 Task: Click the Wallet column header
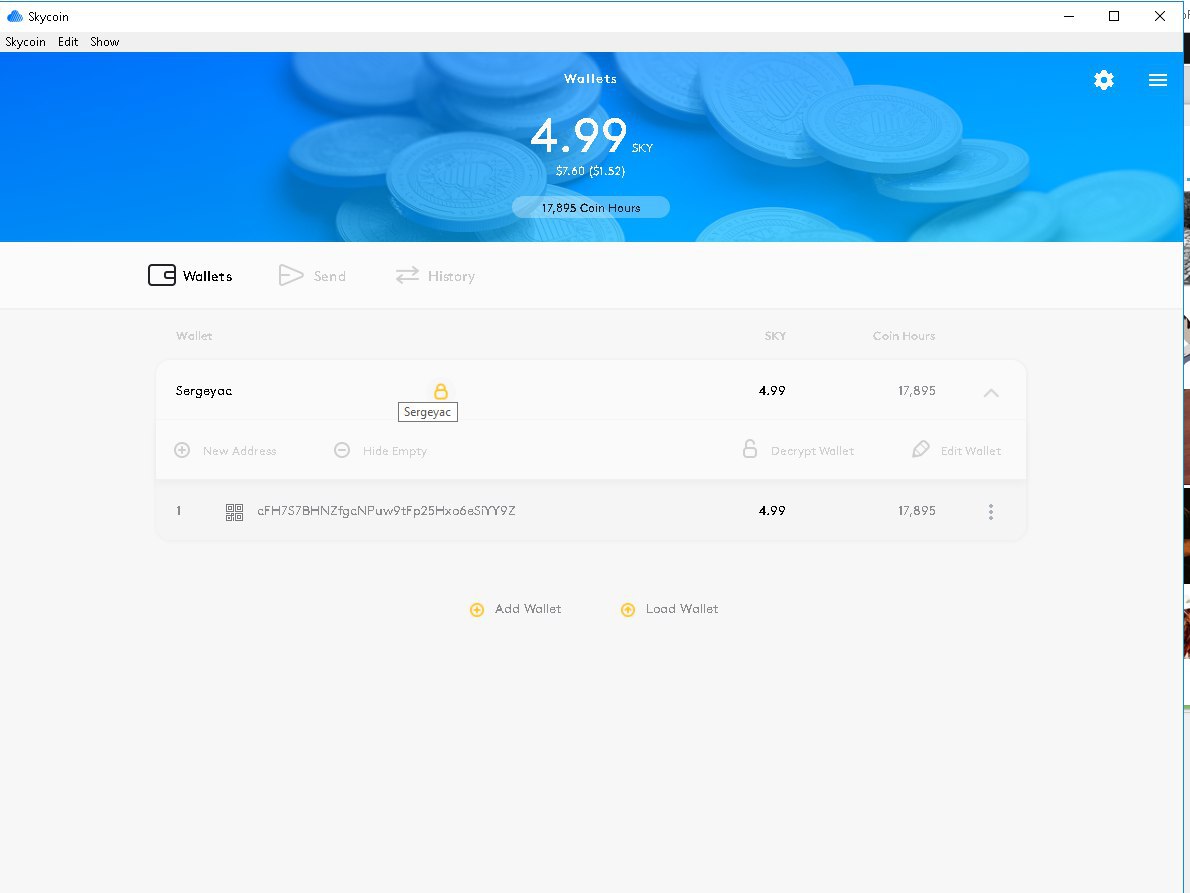point(194,335)
